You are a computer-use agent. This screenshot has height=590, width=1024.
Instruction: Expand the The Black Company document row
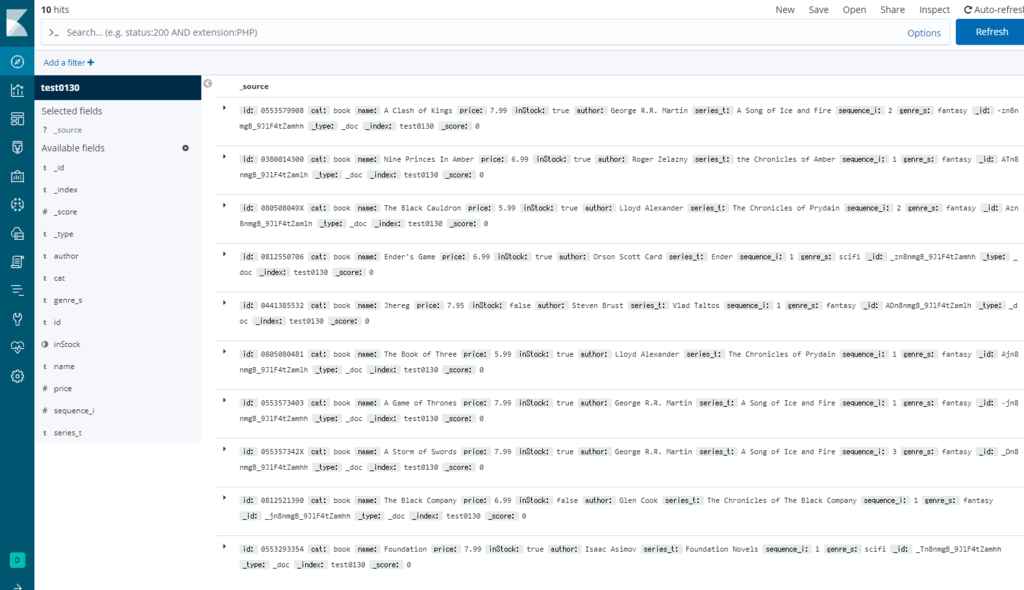[224, 498]
